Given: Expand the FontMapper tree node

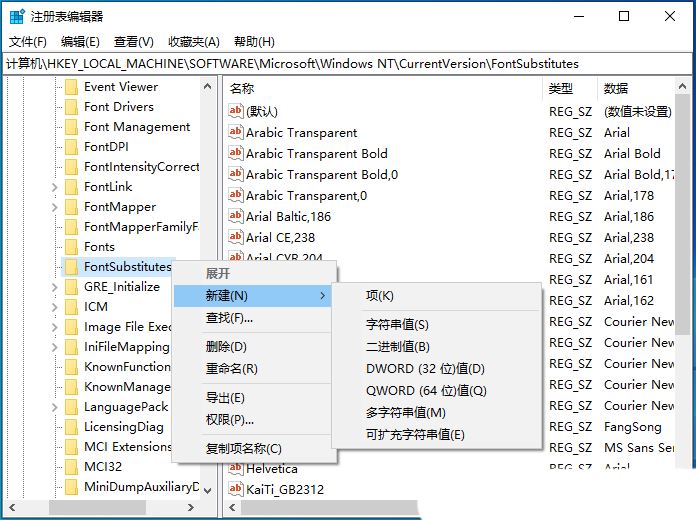Looking at the screenshot, I should tap(55, 207).
